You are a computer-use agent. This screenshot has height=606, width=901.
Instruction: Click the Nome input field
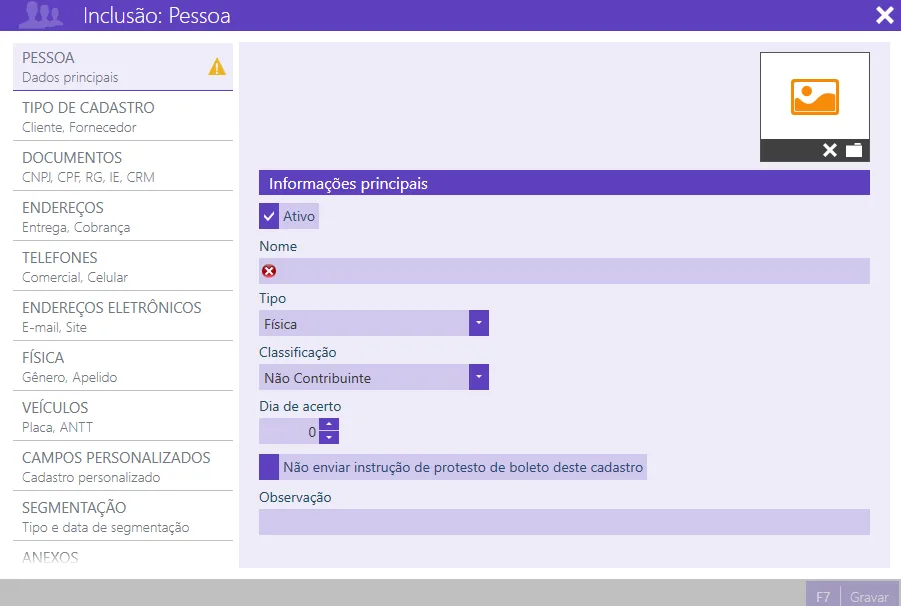pos(564,271)
